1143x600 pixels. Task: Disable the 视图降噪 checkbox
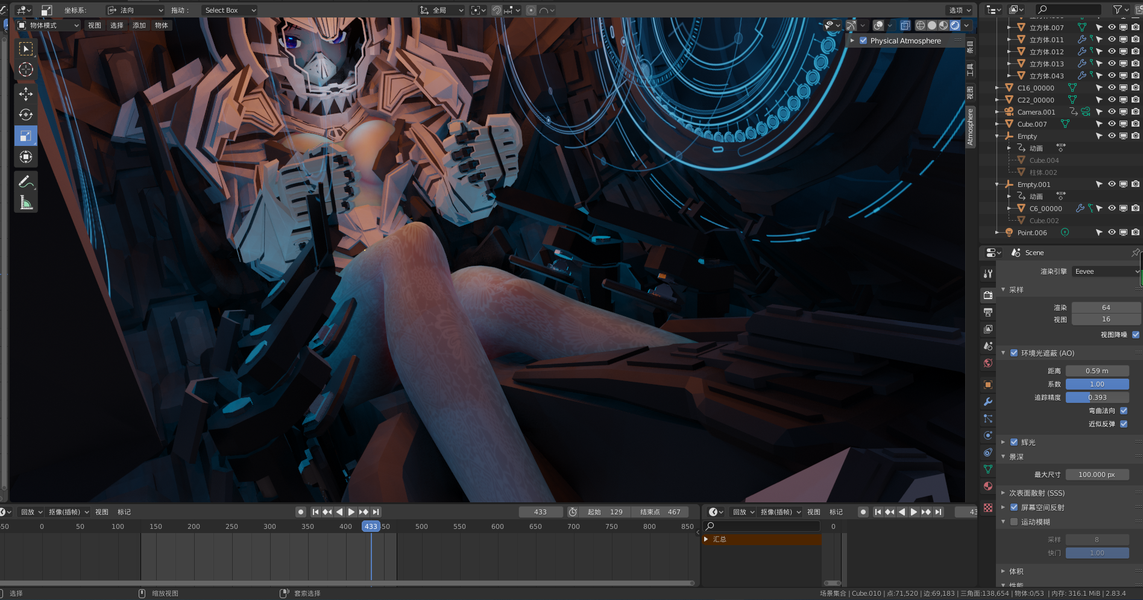pyautogui.click(x=1136, y=335)
